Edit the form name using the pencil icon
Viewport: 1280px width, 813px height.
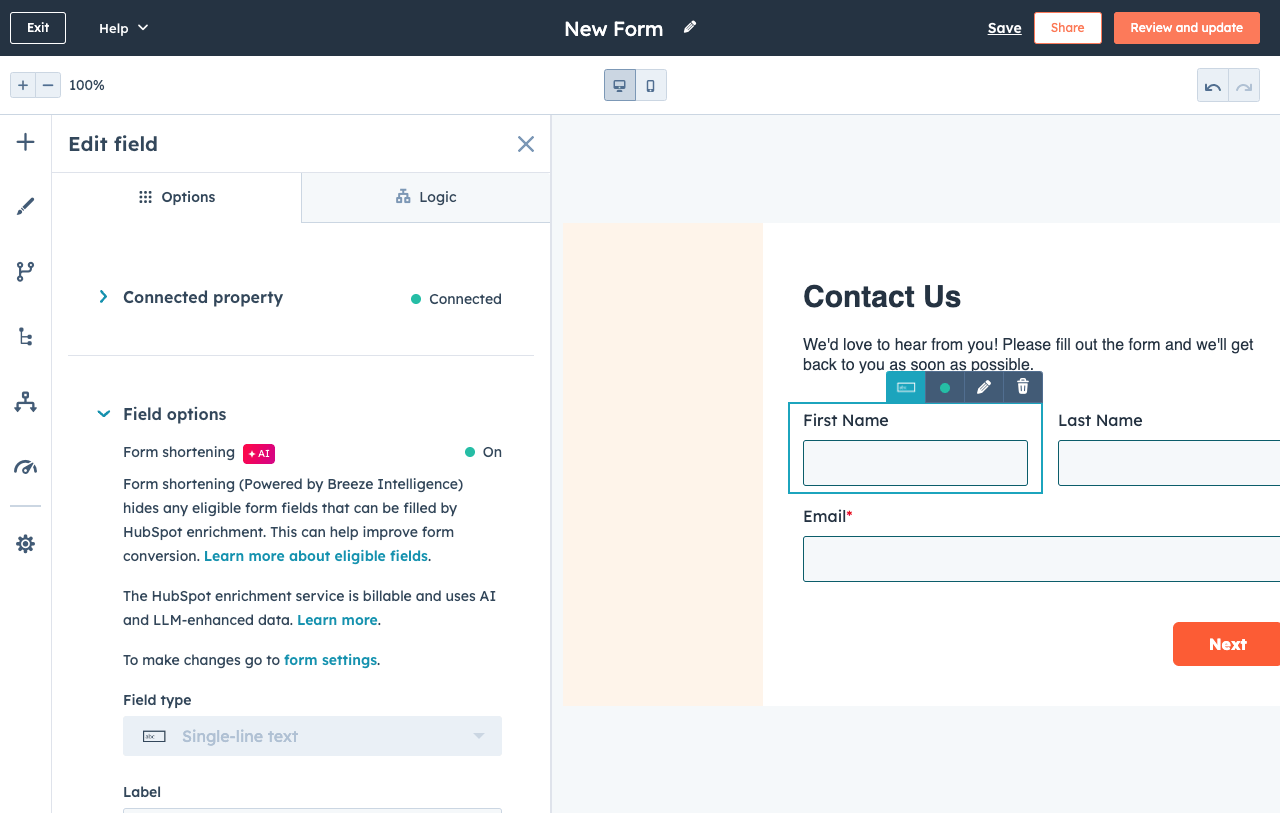(689, 27)
